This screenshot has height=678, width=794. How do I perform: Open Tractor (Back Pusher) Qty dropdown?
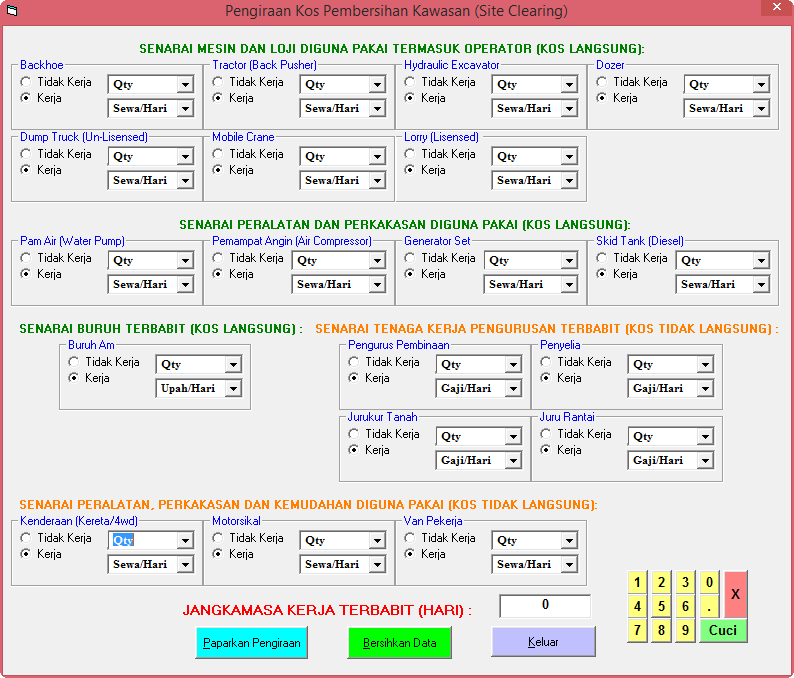377,84
